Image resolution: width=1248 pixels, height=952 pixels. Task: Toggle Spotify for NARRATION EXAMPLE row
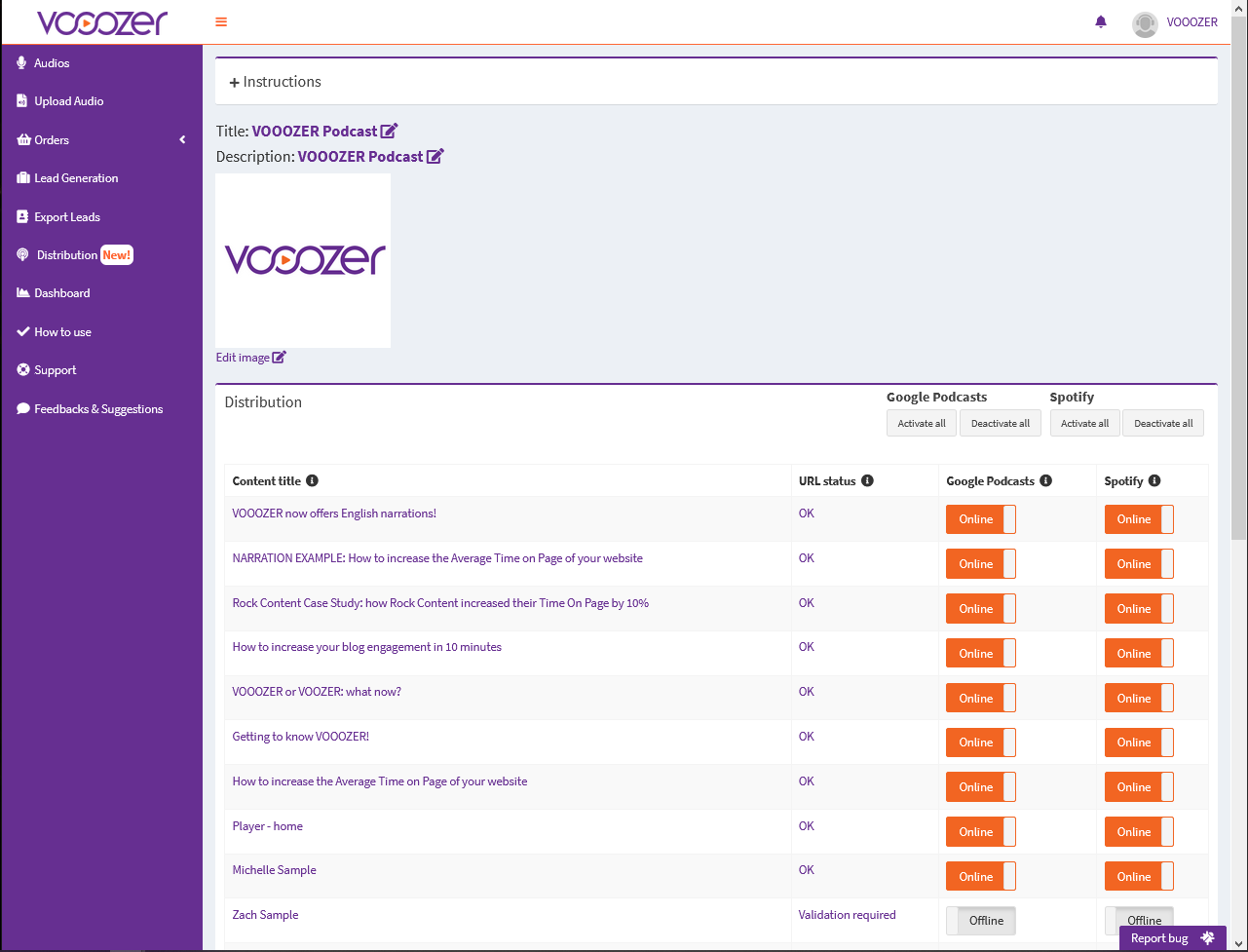(x=1139, y=564)
